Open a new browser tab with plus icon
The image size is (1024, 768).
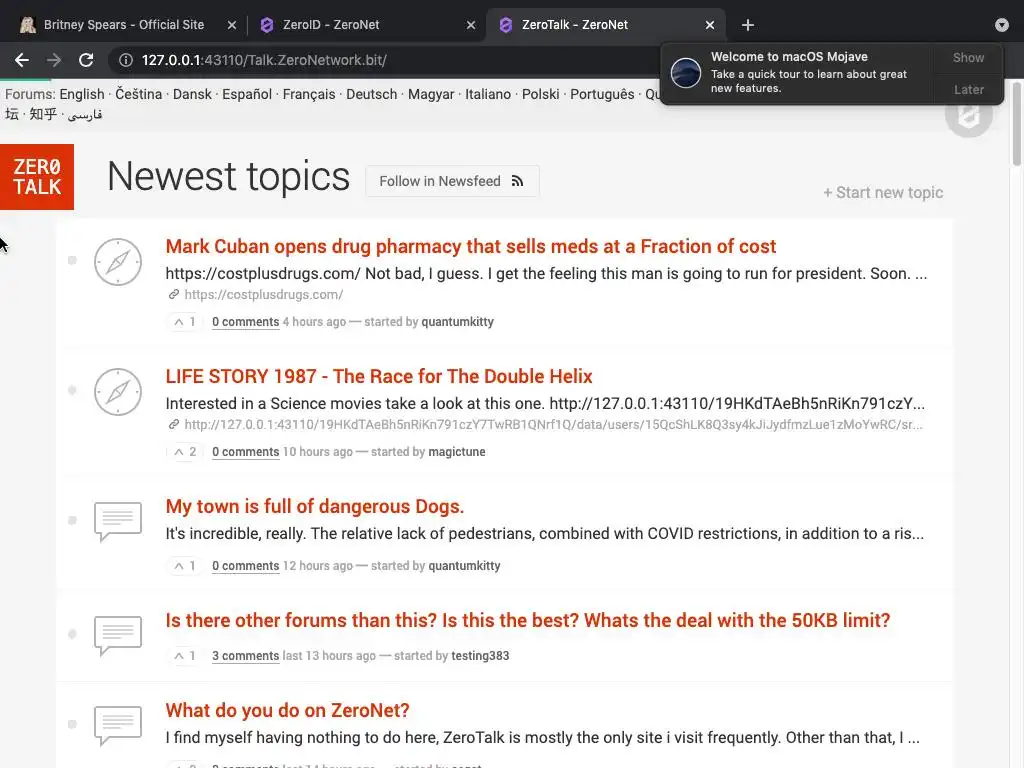coord(748,25)
